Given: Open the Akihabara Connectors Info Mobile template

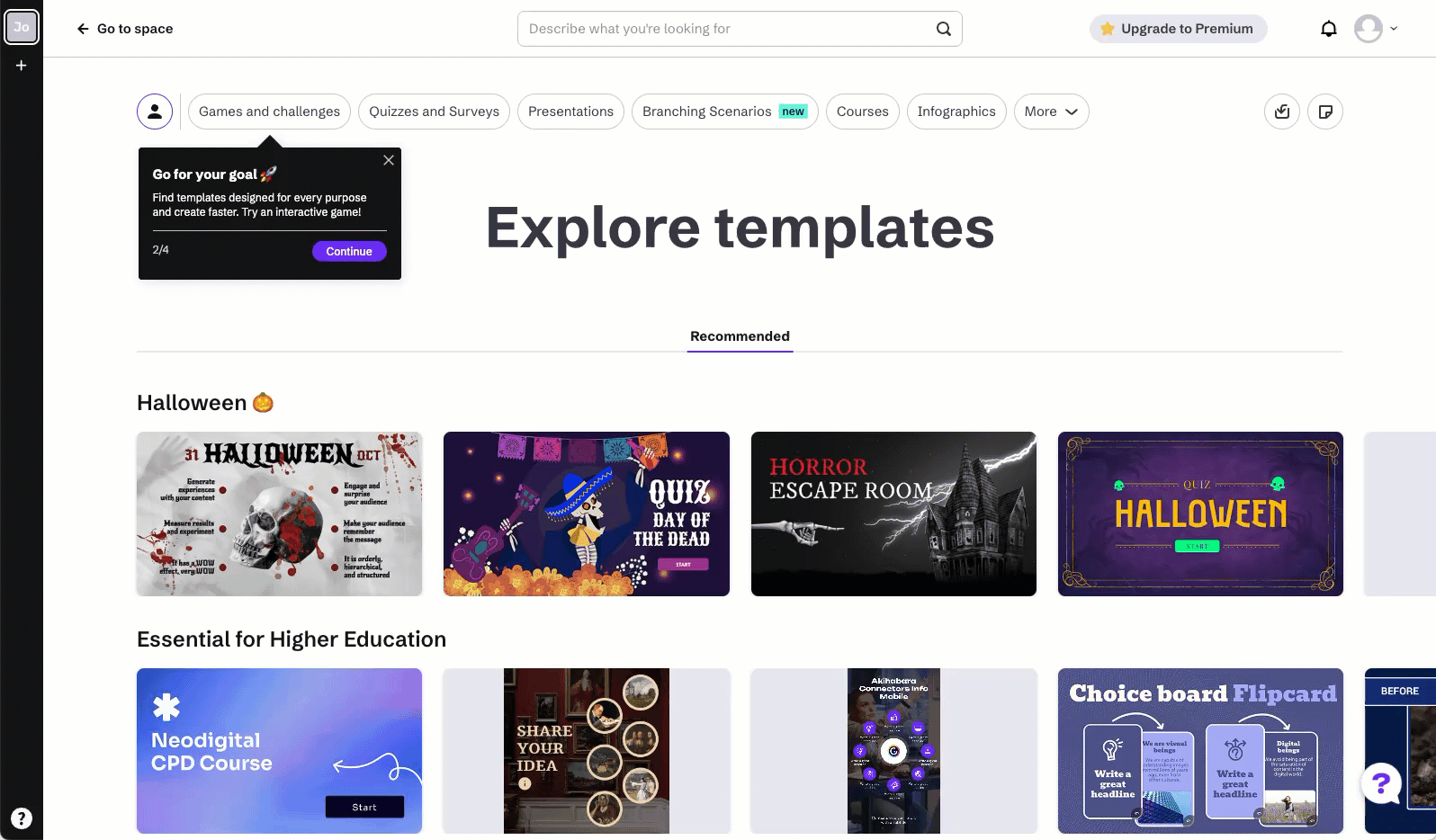Looking at the screenshot, I should click(893, 751).
